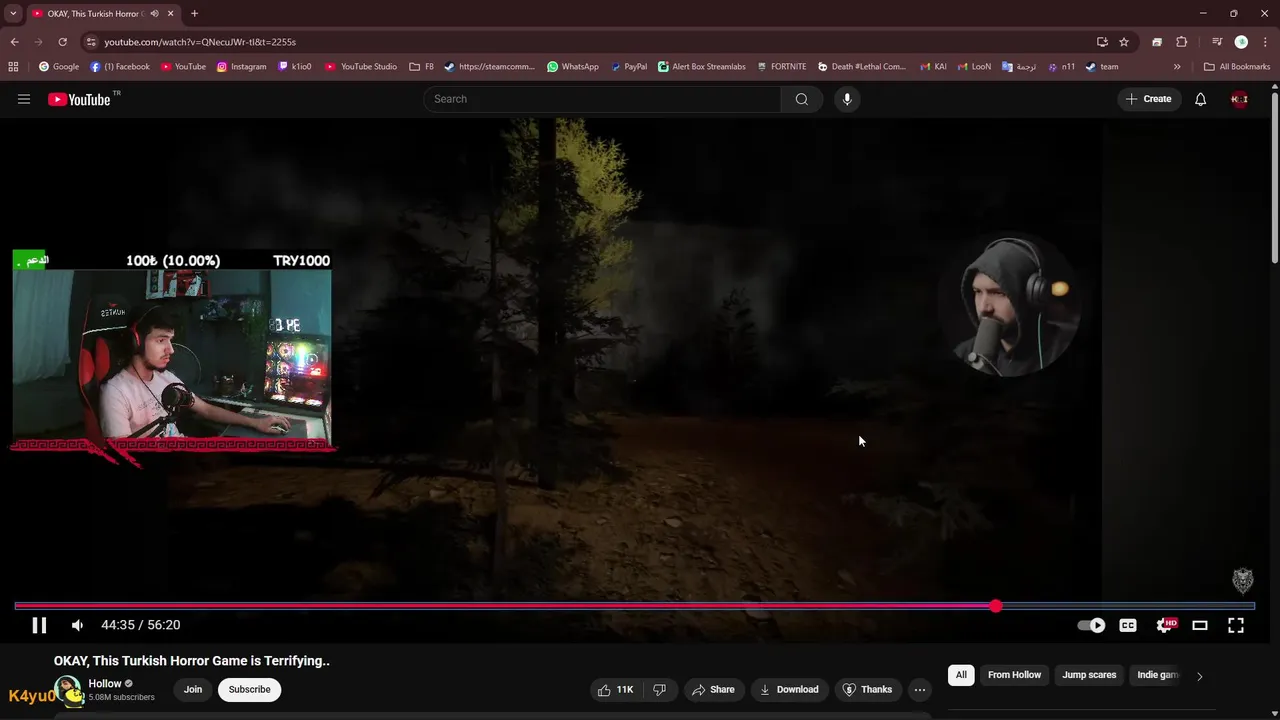Click the page vertical scrollbar

tap(1274, 178)
